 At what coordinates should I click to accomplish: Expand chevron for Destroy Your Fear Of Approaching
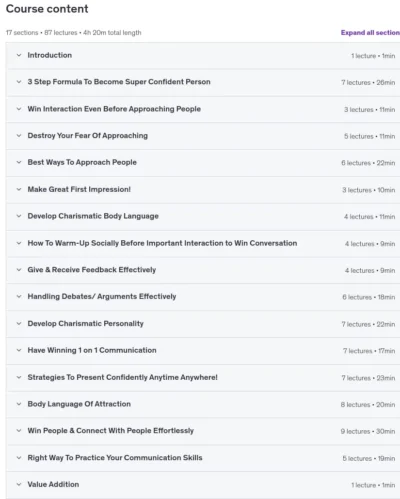pyautogui.click(x=19, y=136)
